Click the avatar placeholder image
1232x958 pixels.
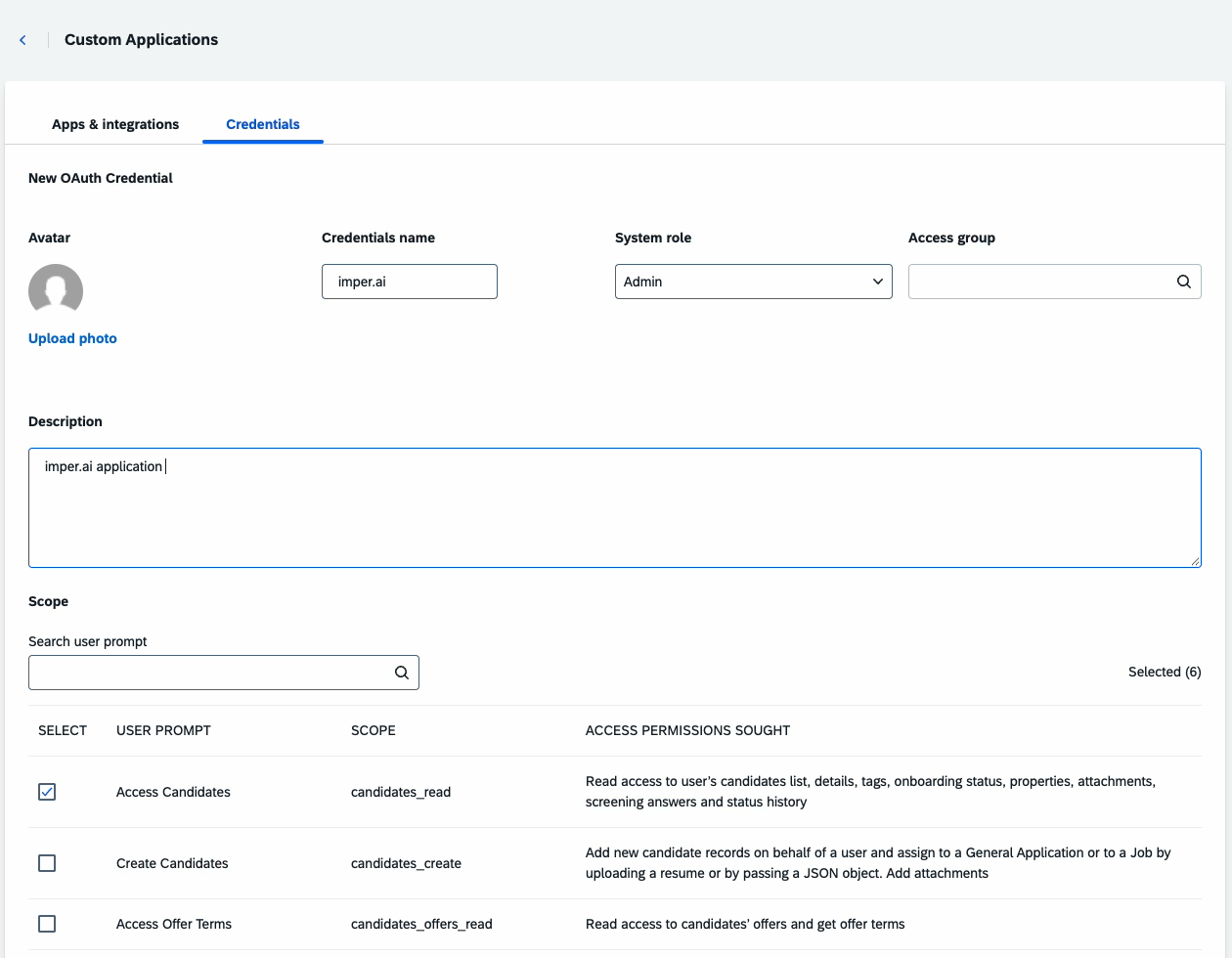(x=56, y=290)
